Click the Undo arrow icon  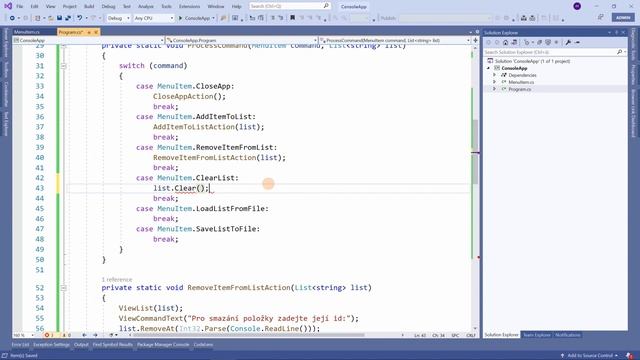[x=80, y=18]
